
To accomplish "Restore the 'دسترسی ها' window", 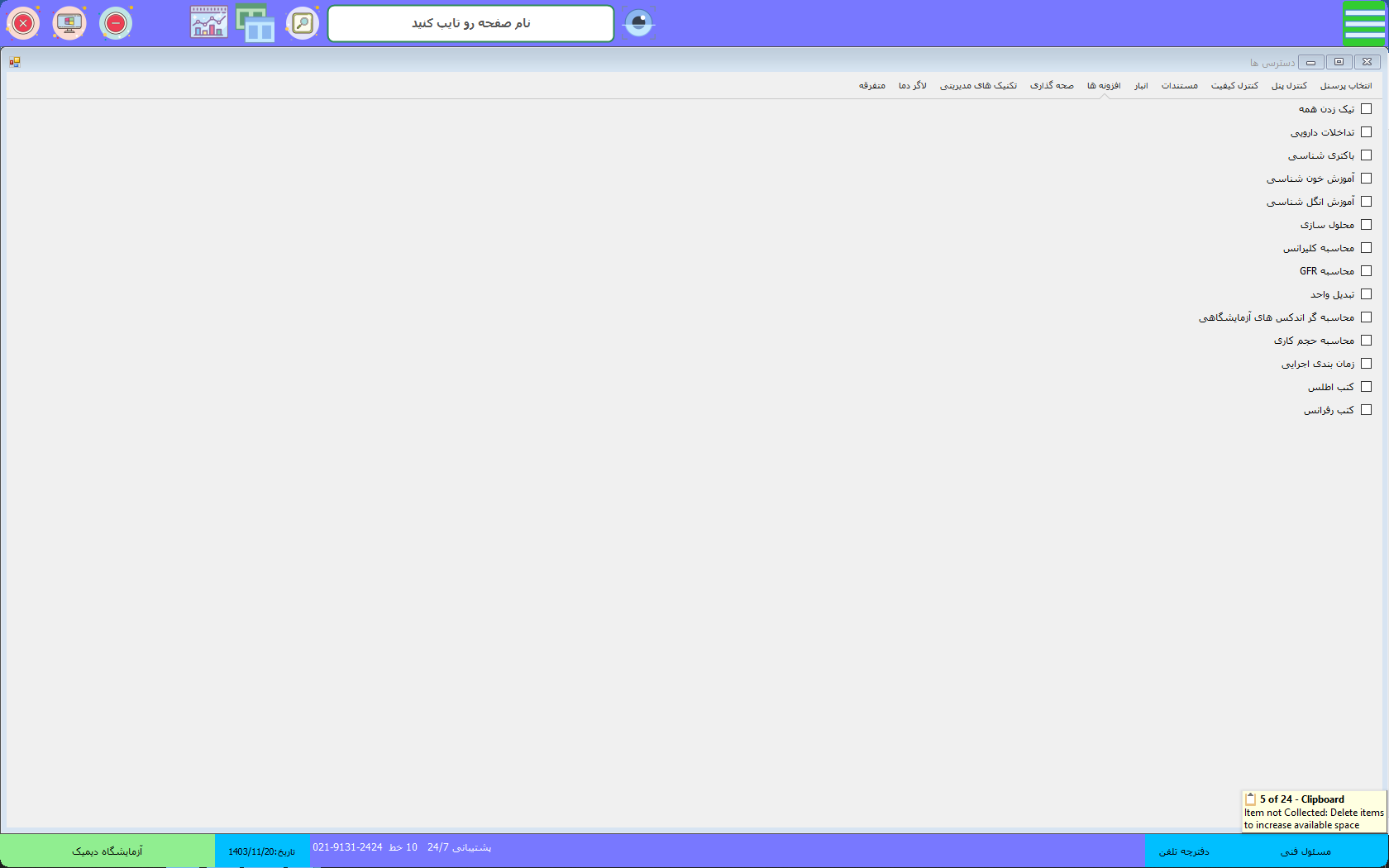I will 1339,62.
